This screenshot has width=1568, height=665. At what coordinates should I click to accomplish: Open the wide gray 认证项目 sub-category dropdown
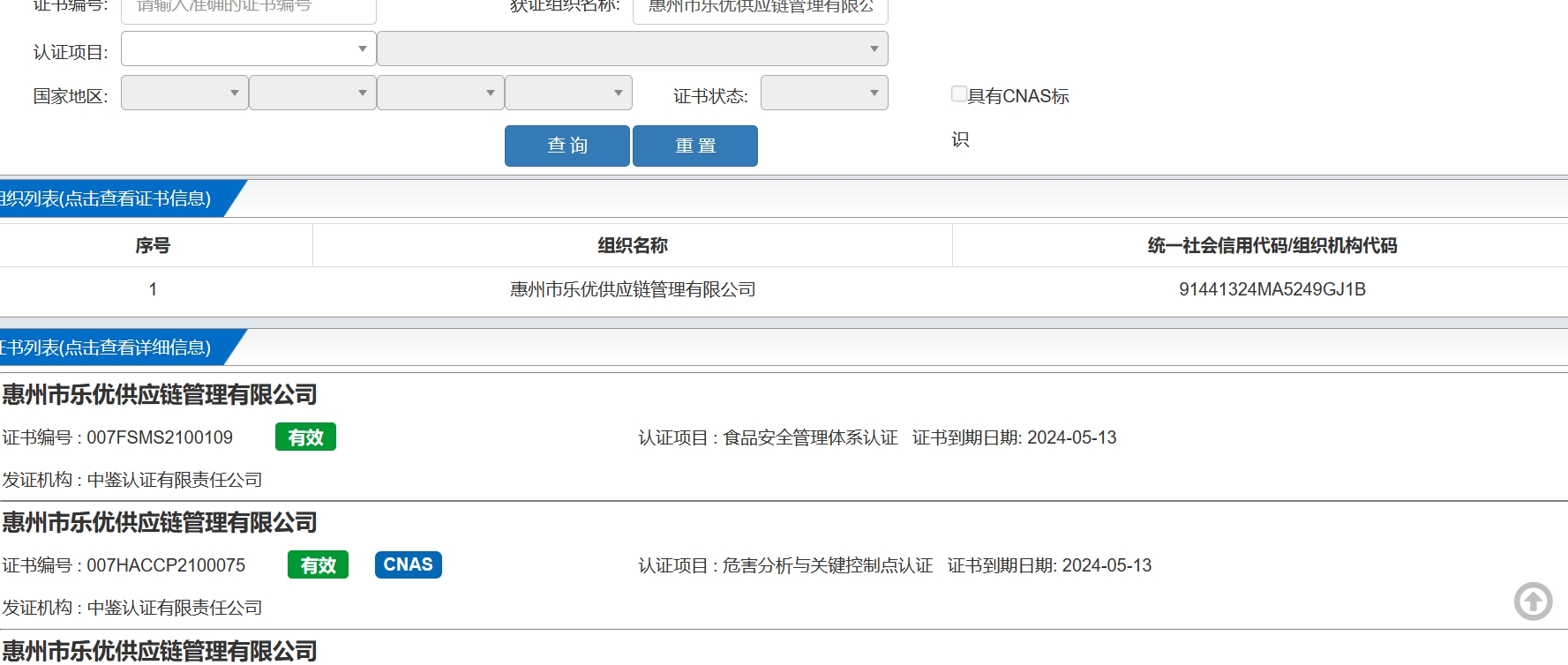coord(633,49)
